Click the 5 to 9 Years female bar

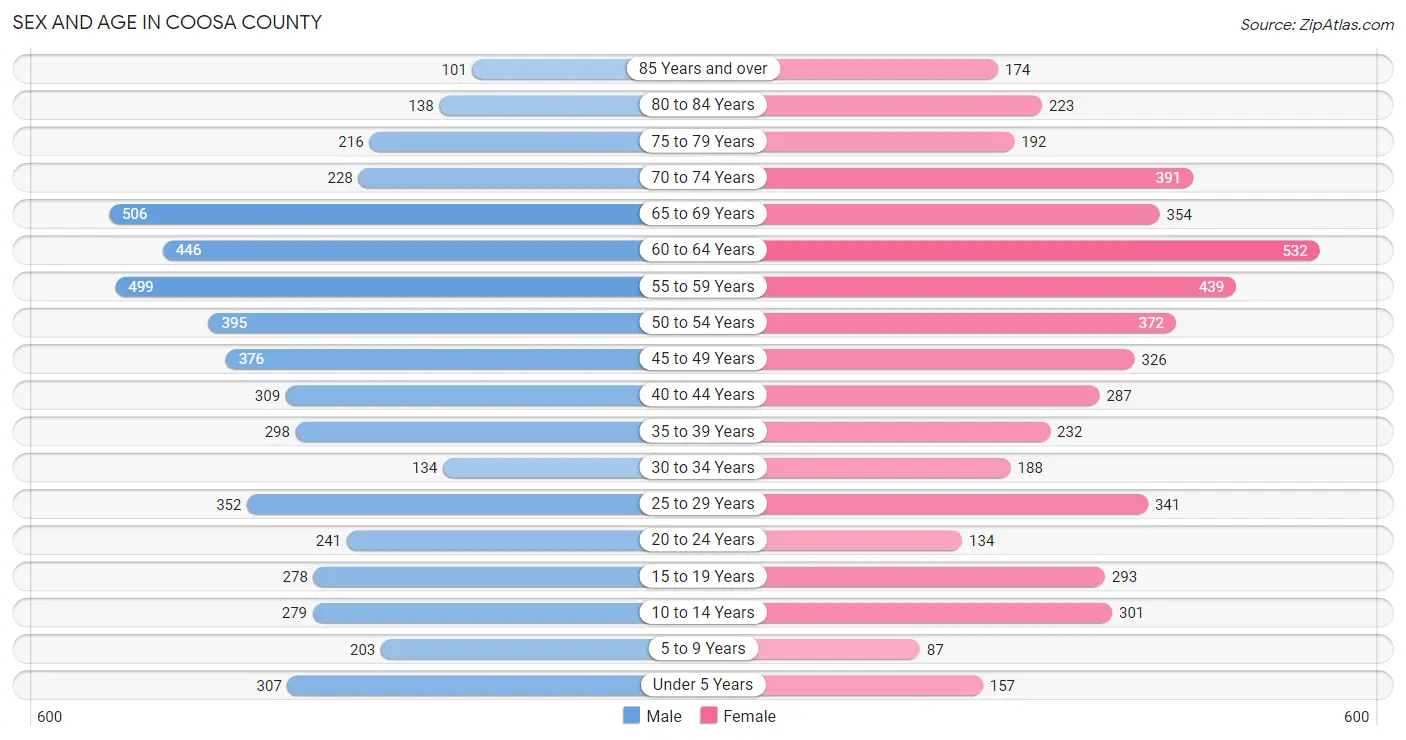coord(840,649)
